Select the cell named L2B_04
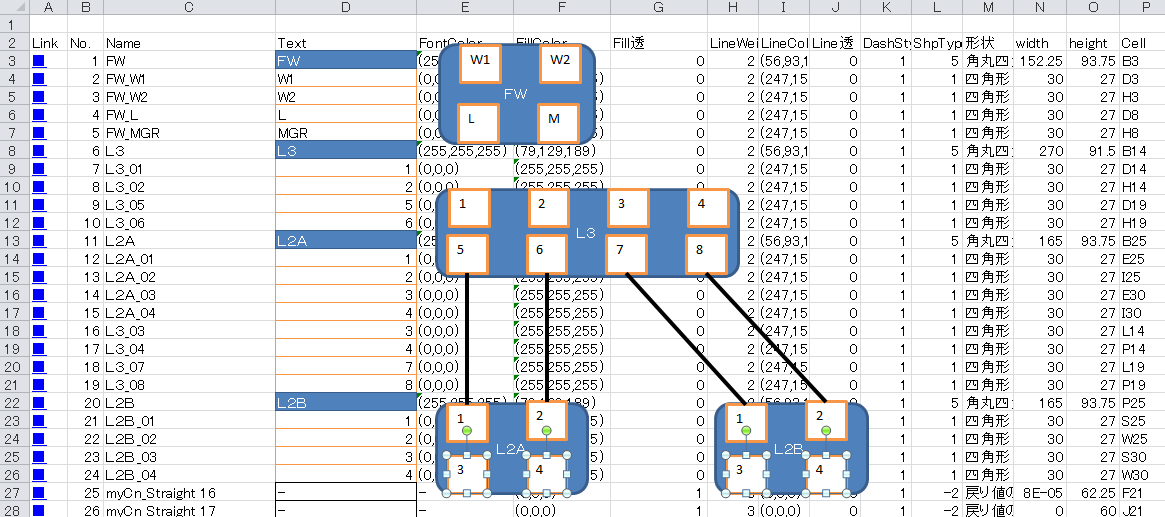This screenshot has width=1165, height=517. (189, 475)
